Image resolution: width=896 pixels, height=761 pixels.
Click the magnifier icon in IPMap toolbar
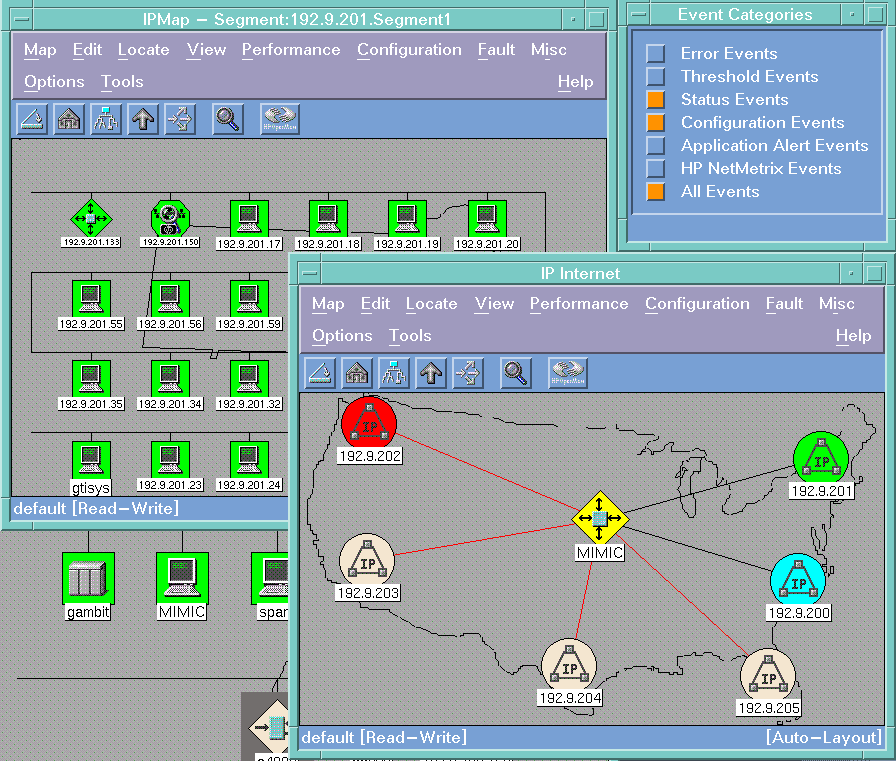click(x=227, y=119)
